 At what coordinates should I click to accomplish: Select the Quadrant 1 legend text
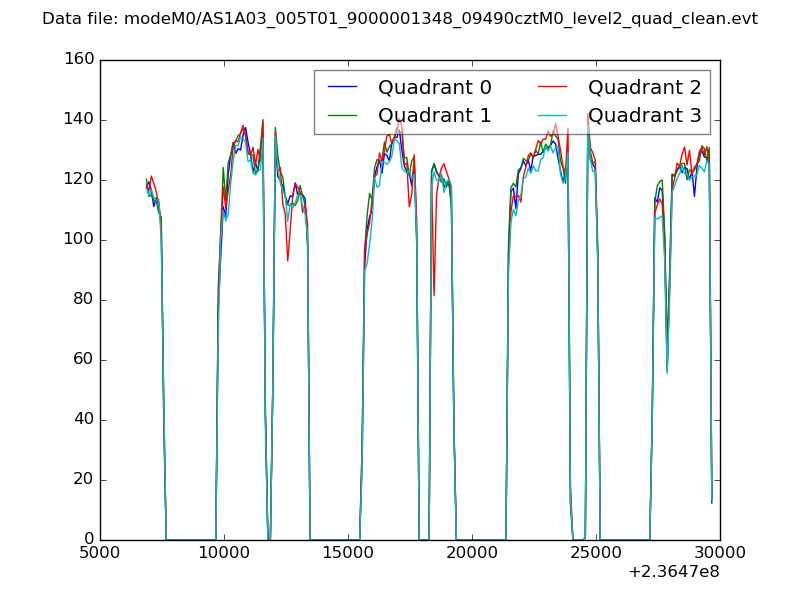click(434, 115)
